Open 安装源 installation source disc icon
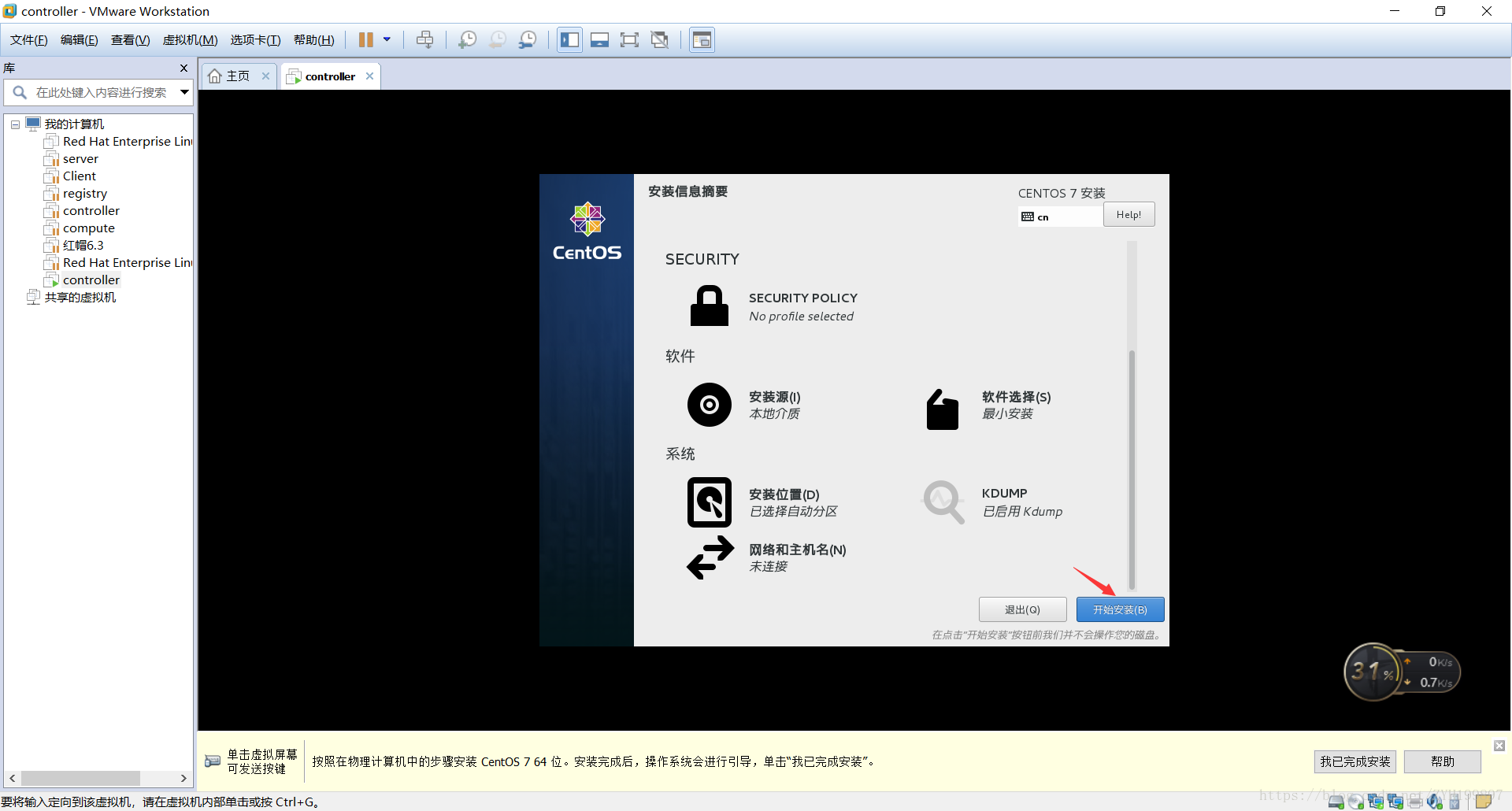1512x811 pixels. click(710, 405)
